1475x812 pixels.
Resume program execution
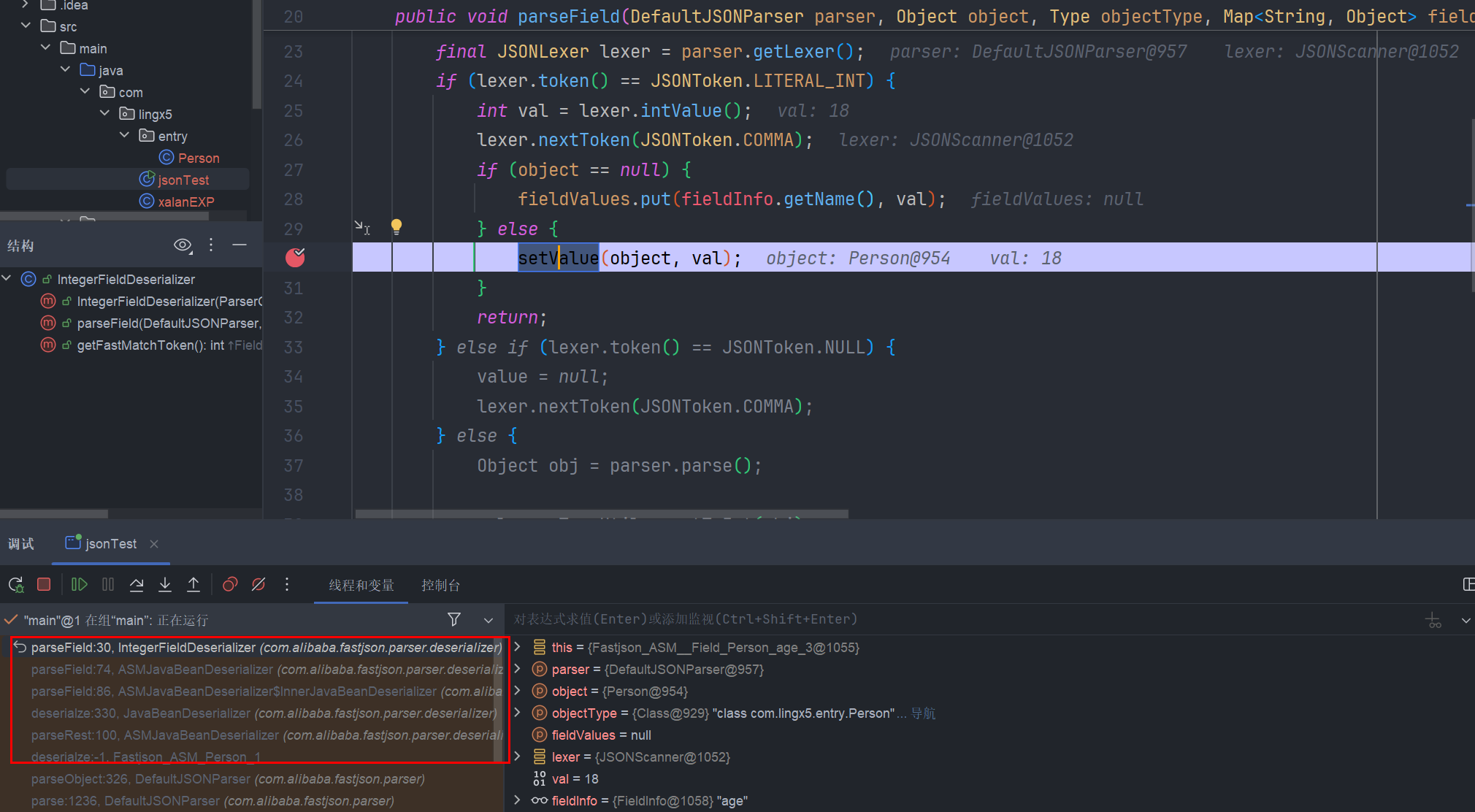pyautogui.click(x=80, y=585)
